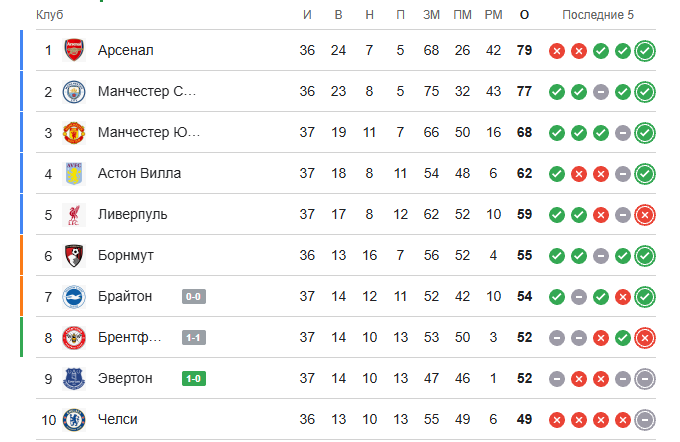680x442 pixels.
Task: Open the Ливерпуль team link
Action: [x=132, y=214]
